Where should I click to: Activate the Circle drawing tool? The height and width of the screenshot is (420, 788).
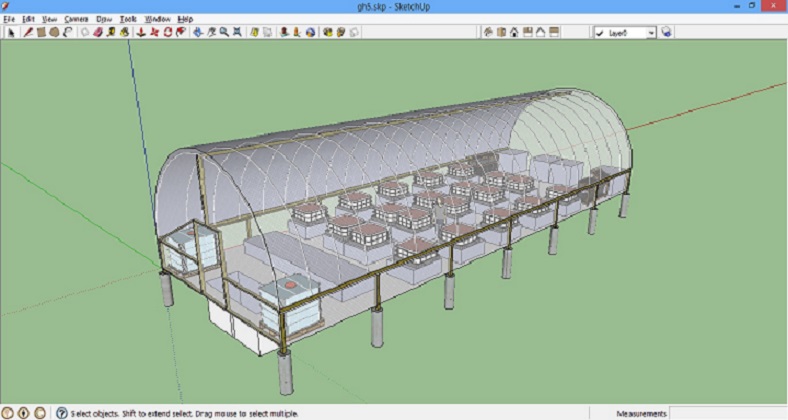coord(54,33)
